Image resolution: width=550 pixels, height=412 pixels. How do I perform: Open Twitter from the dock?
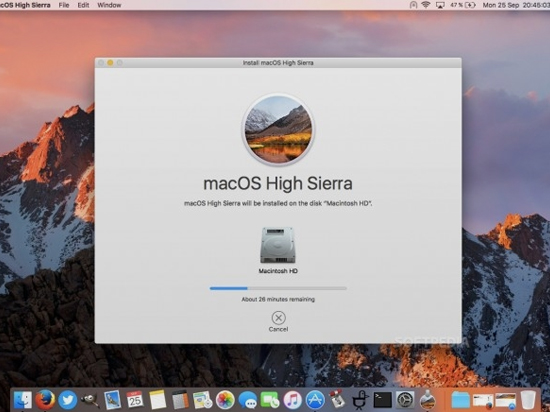[67, 400]
